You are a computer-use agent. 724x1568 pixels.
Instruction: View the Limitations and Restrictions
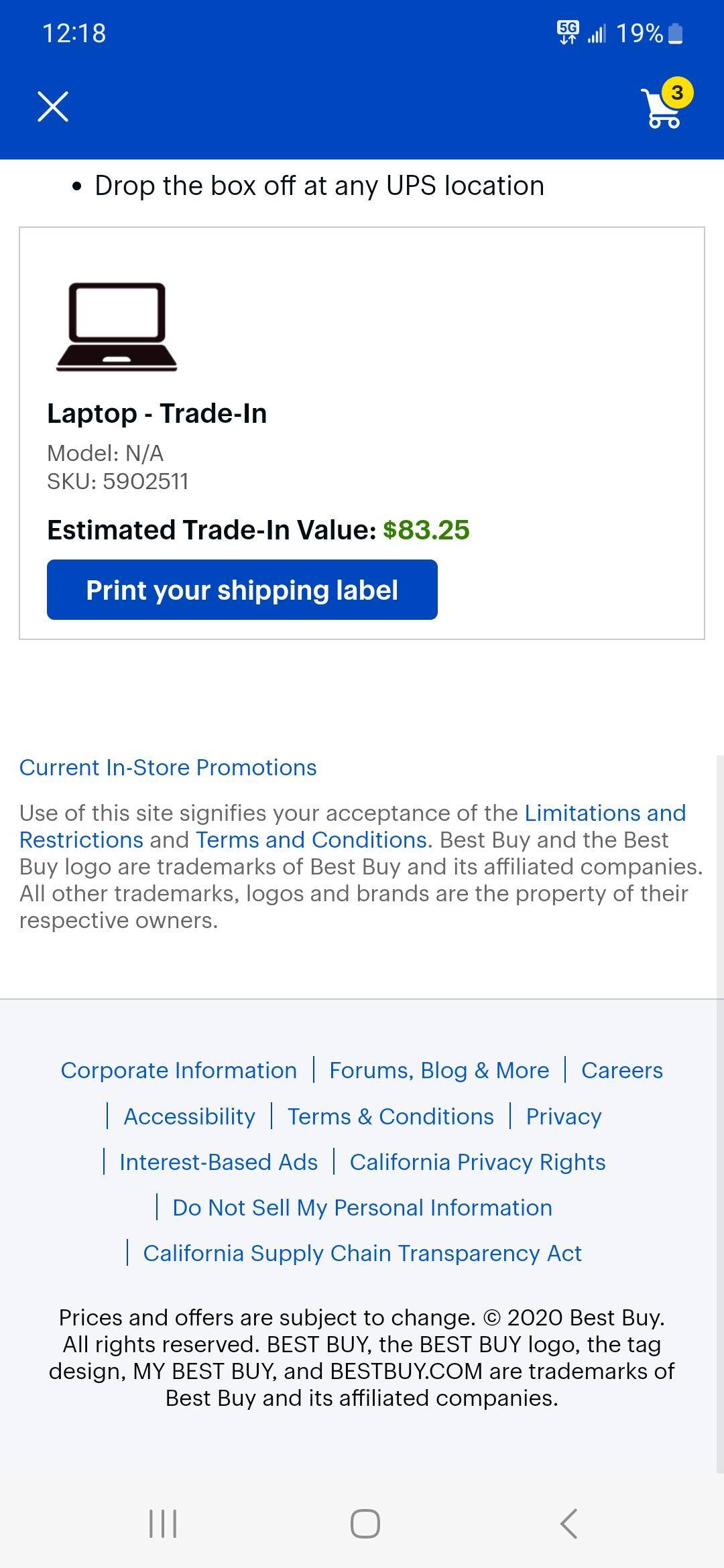[x=604, y=813]
